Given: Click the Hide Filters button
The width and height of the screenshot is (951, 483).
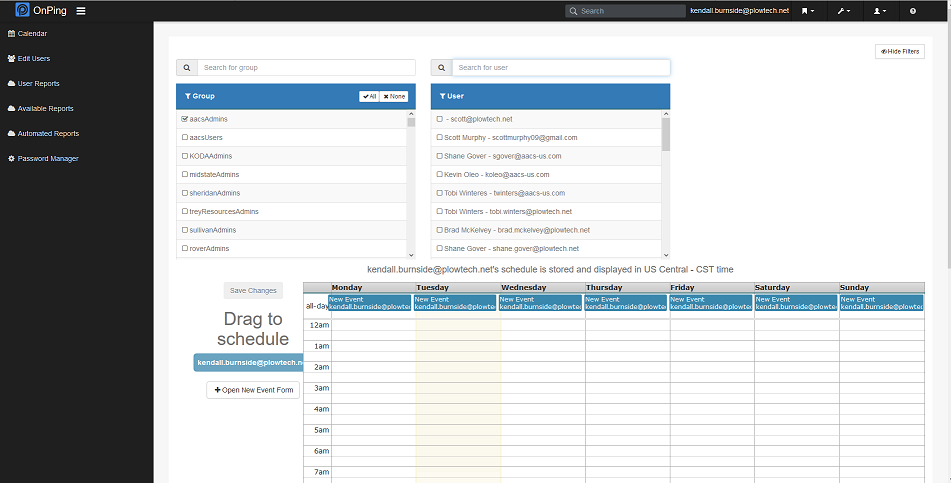Looking at the screenshot, I should pos(898,51).
